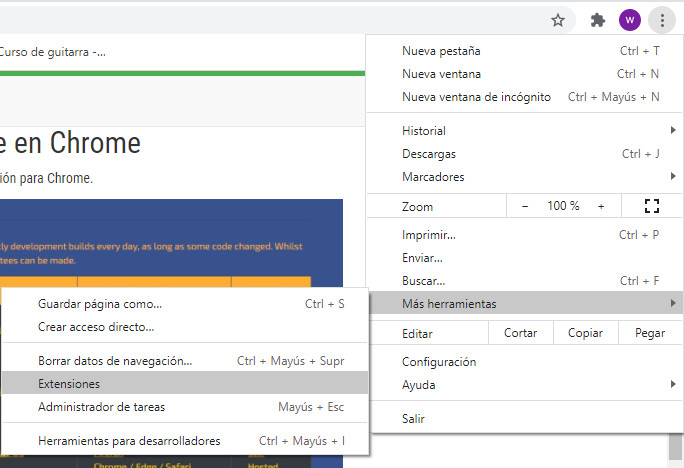Click the Copiar button

point(585,333)
